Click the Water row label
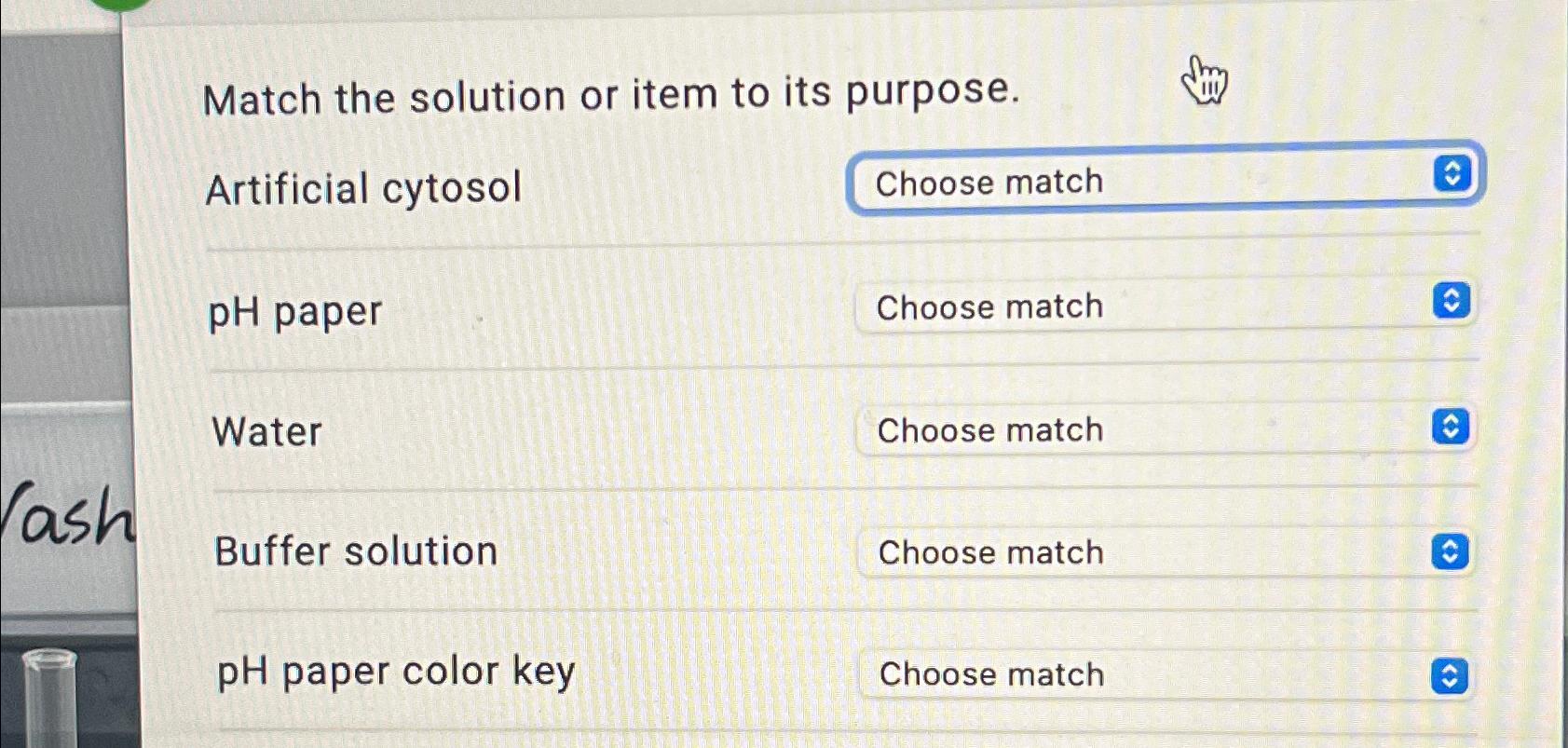This screenshot has width=1568, height=748. click(266, 431)
